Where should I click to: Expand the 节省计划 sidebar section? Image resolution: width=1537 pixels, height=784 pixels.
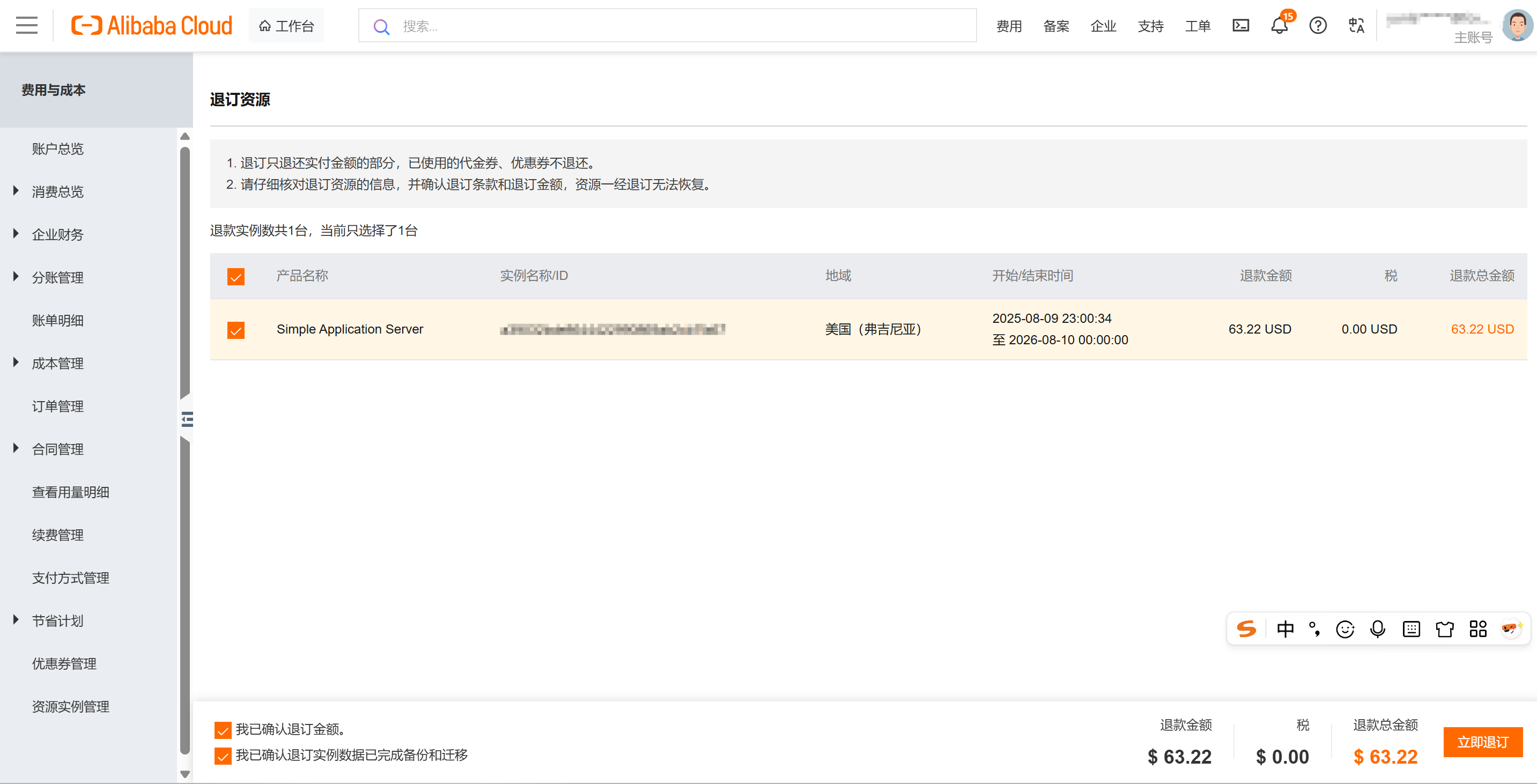57,620
